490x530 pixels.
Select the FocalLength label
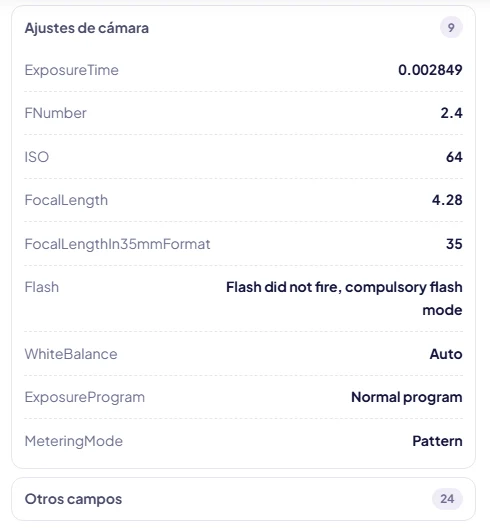[x=66, y=200]
